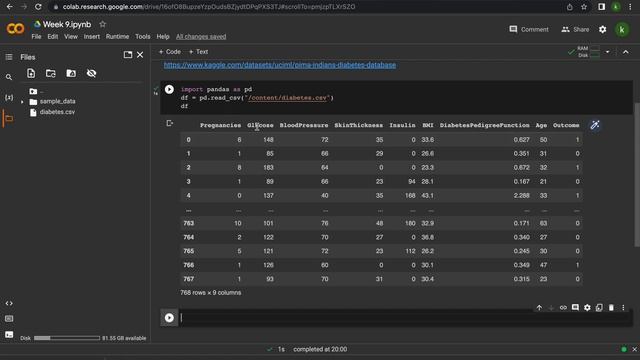Click the Comment button

529,29
